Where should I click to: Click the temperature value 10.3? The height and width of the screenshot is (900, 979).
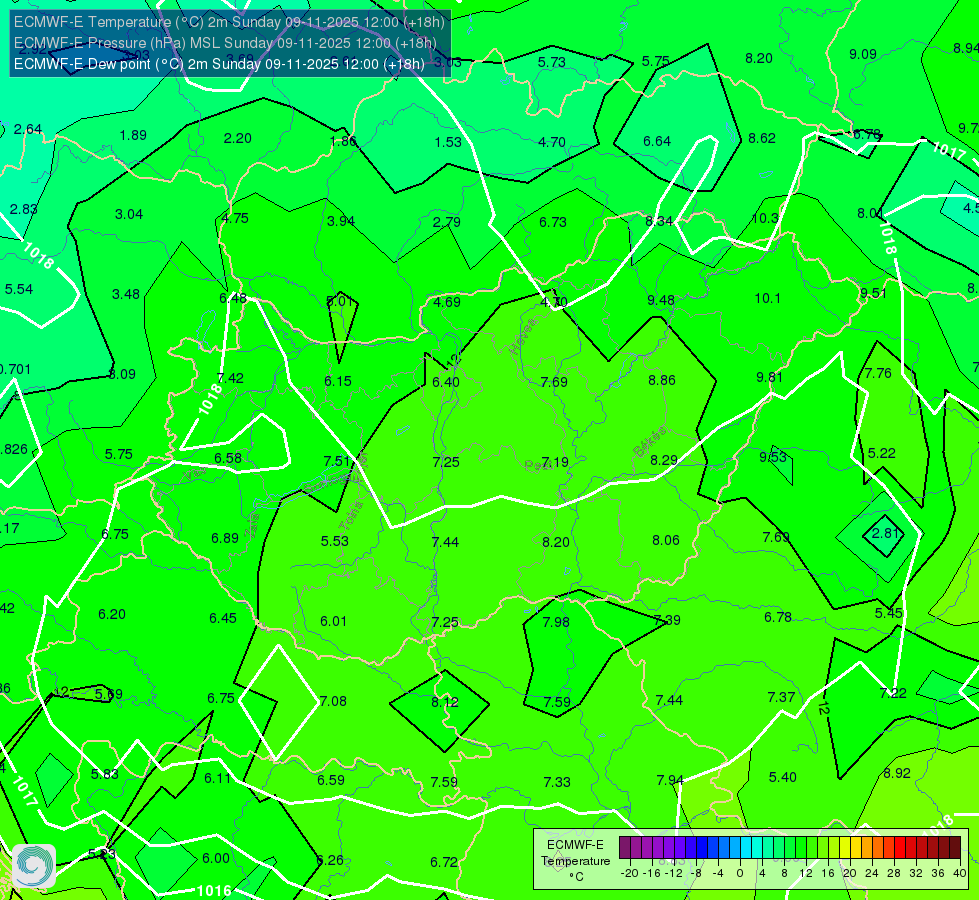(x=765, y=219)
